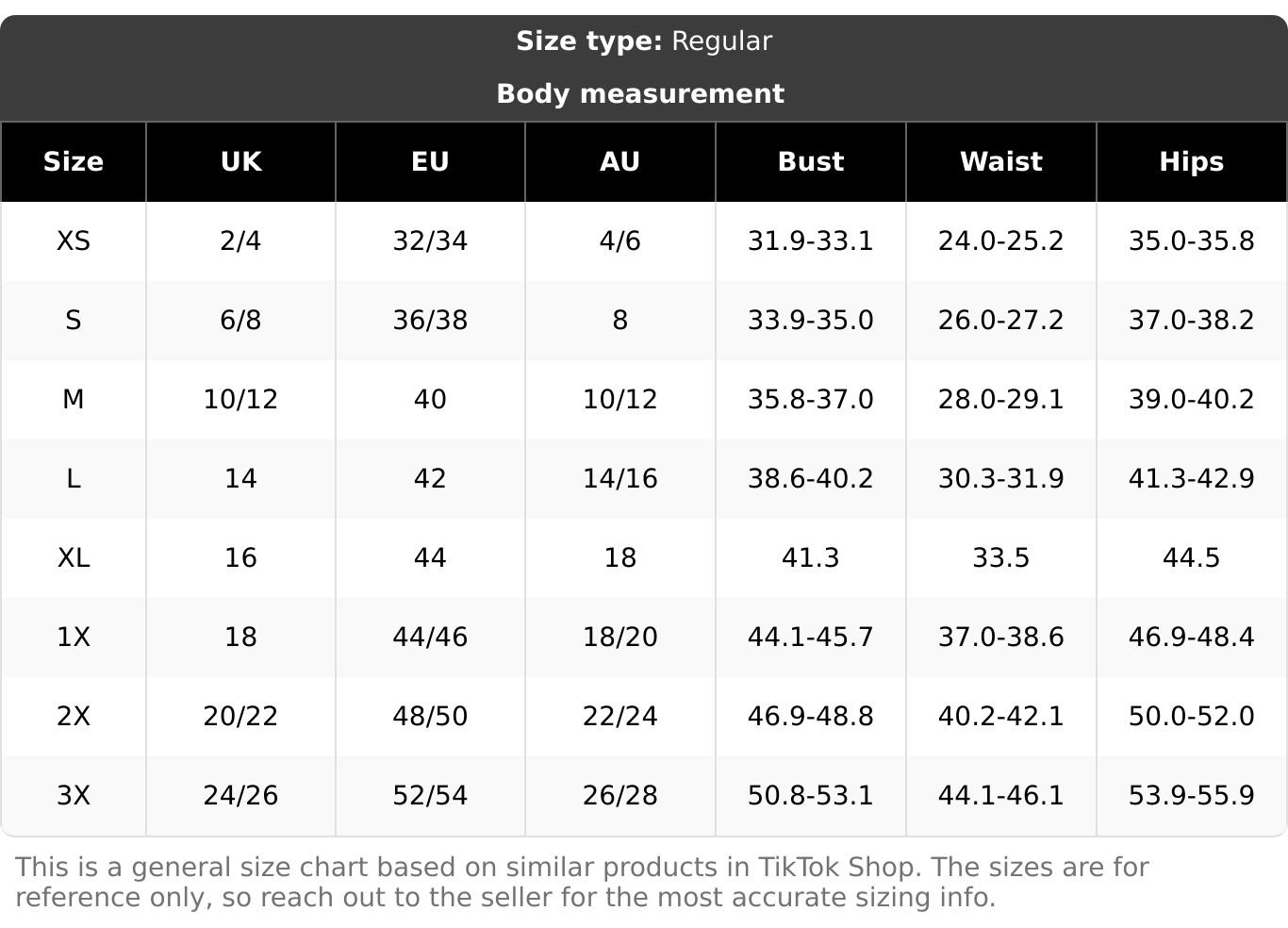Click the UK column header
This screenshot has width=1288, height=928.
point(240,162)
